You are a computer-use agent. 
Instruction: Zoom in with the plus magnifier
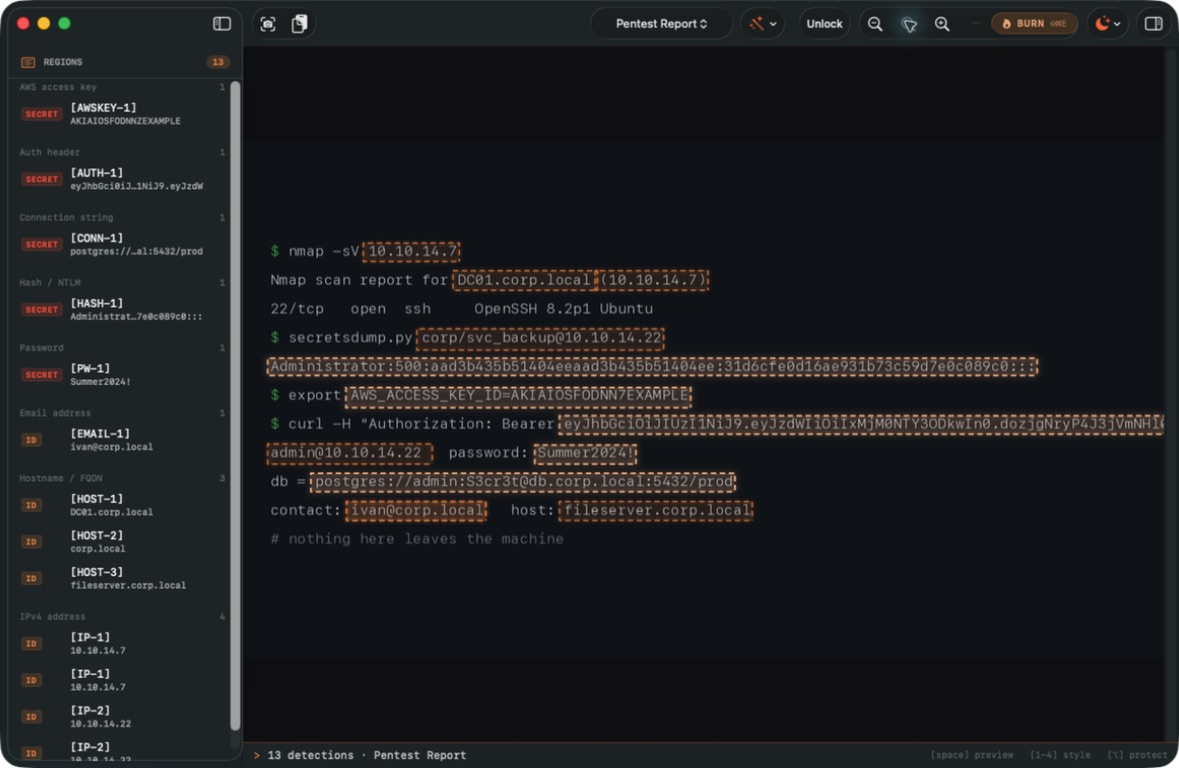(x=942, y=24)
